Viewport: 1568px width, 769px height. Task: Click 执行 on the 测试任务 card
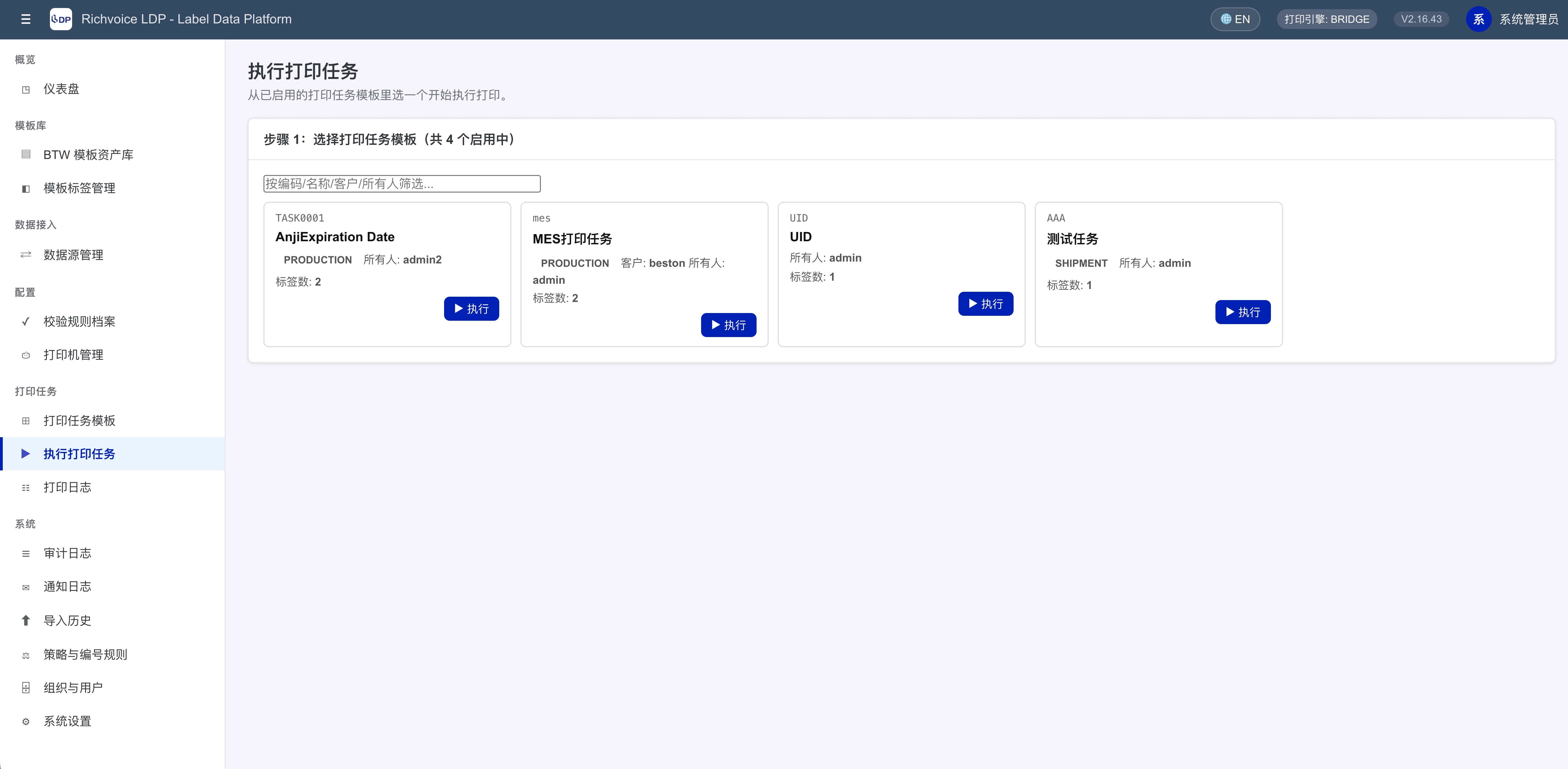pos(1242,313)
